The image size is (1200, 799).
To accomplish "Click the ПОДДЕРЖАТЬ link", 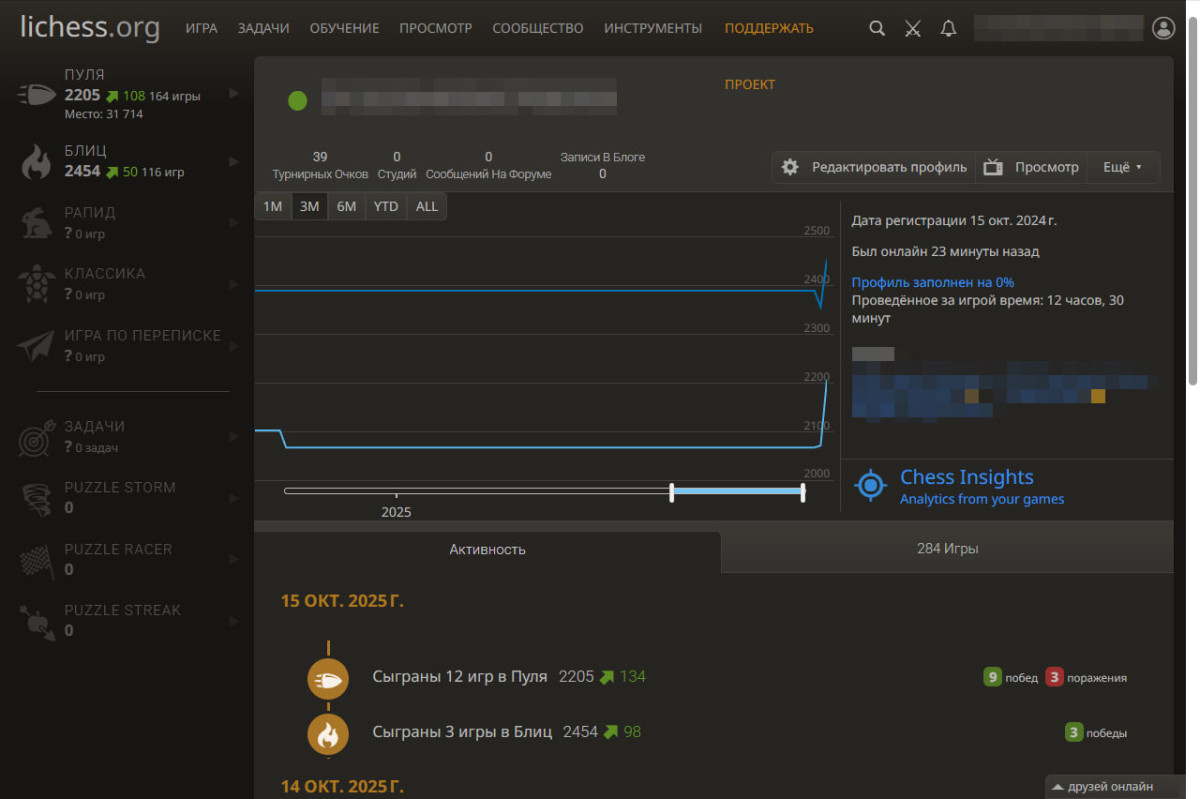I will (x=769, y=29).
